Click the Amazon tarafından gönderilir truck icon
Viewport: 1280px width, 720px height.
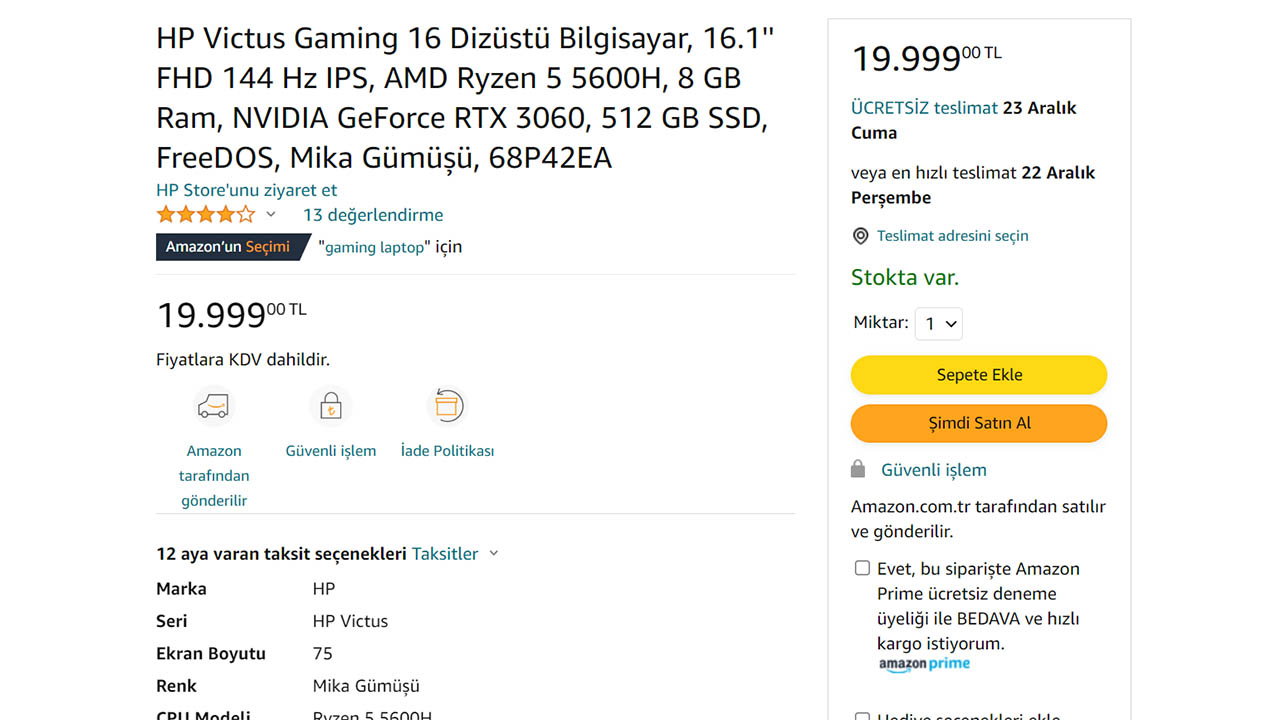[213, 406]
